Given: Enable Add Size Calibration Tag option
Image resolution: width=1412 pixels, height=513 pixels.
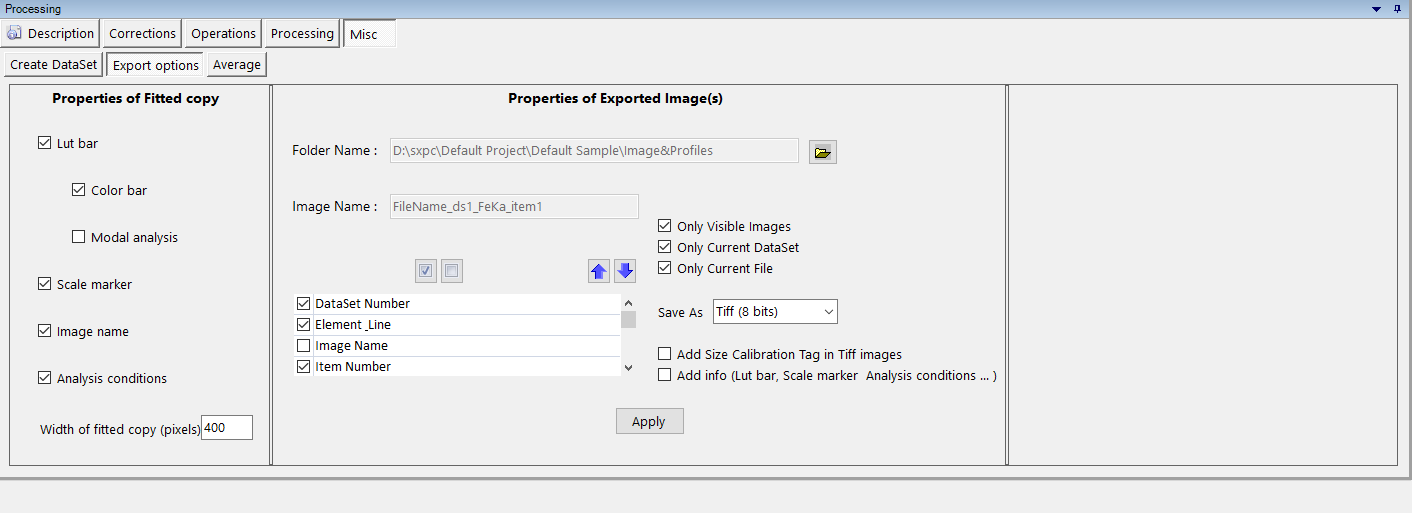Looking at the screenshot, I should (x=665, y=354).
